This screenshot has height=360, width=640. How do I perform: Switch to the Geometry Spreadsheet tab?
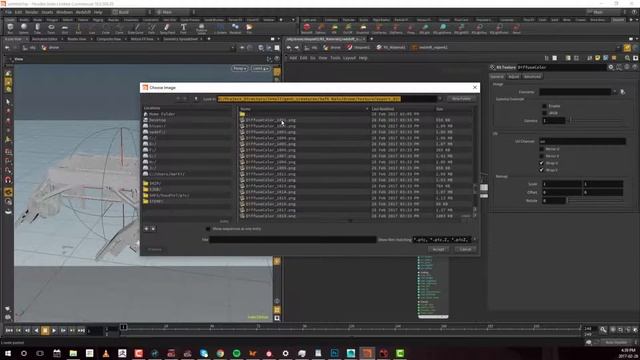[x=181, y=39]
